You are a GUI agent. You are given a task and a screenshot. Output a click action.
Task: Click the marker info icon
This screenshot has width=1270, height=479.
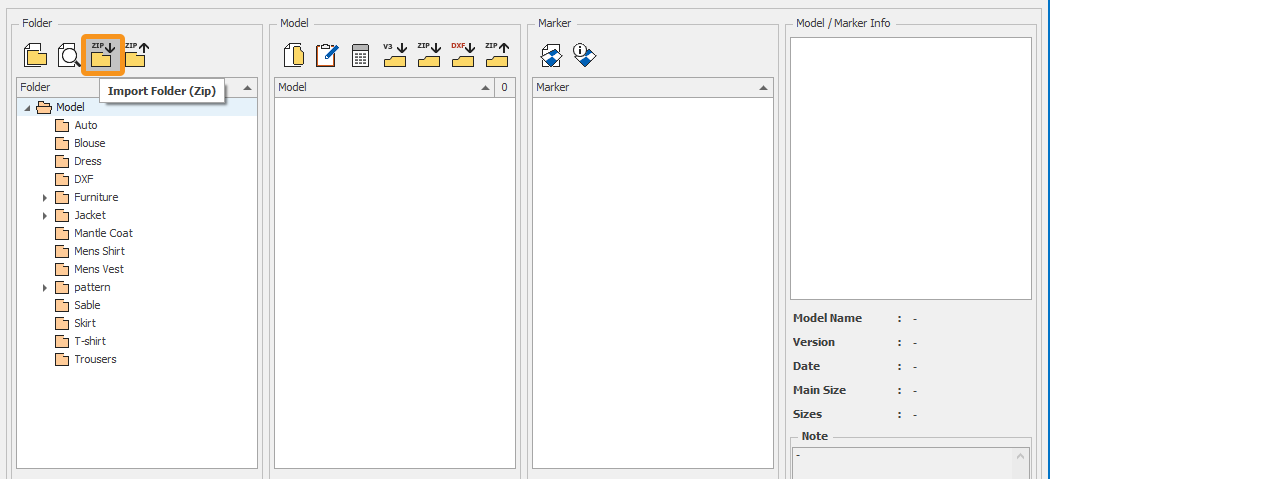[x=585, y=55]
